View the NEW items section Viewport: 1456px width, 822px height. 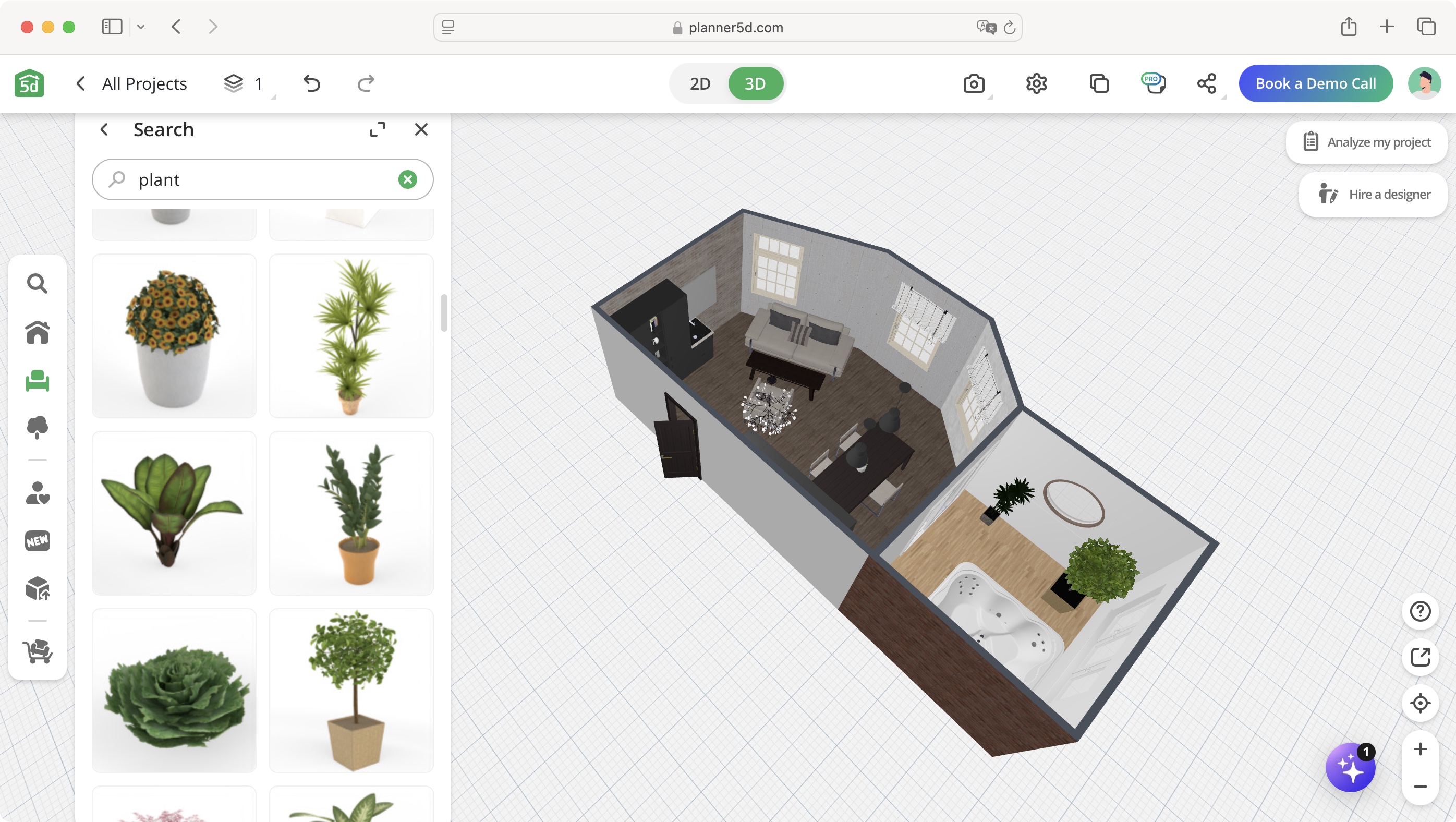(x=37, y=540)
